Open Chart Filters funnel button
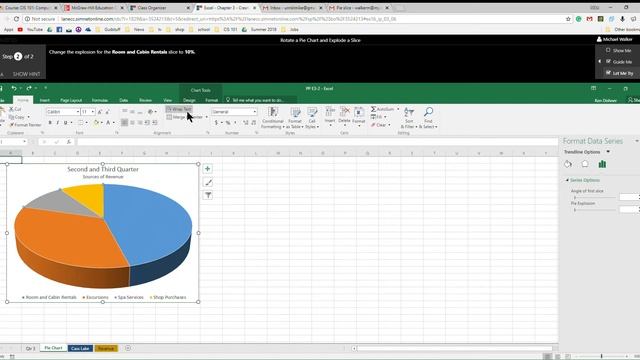Image resolution: width=640 pixels, height=360 pixels. click(x=208, y=196)
